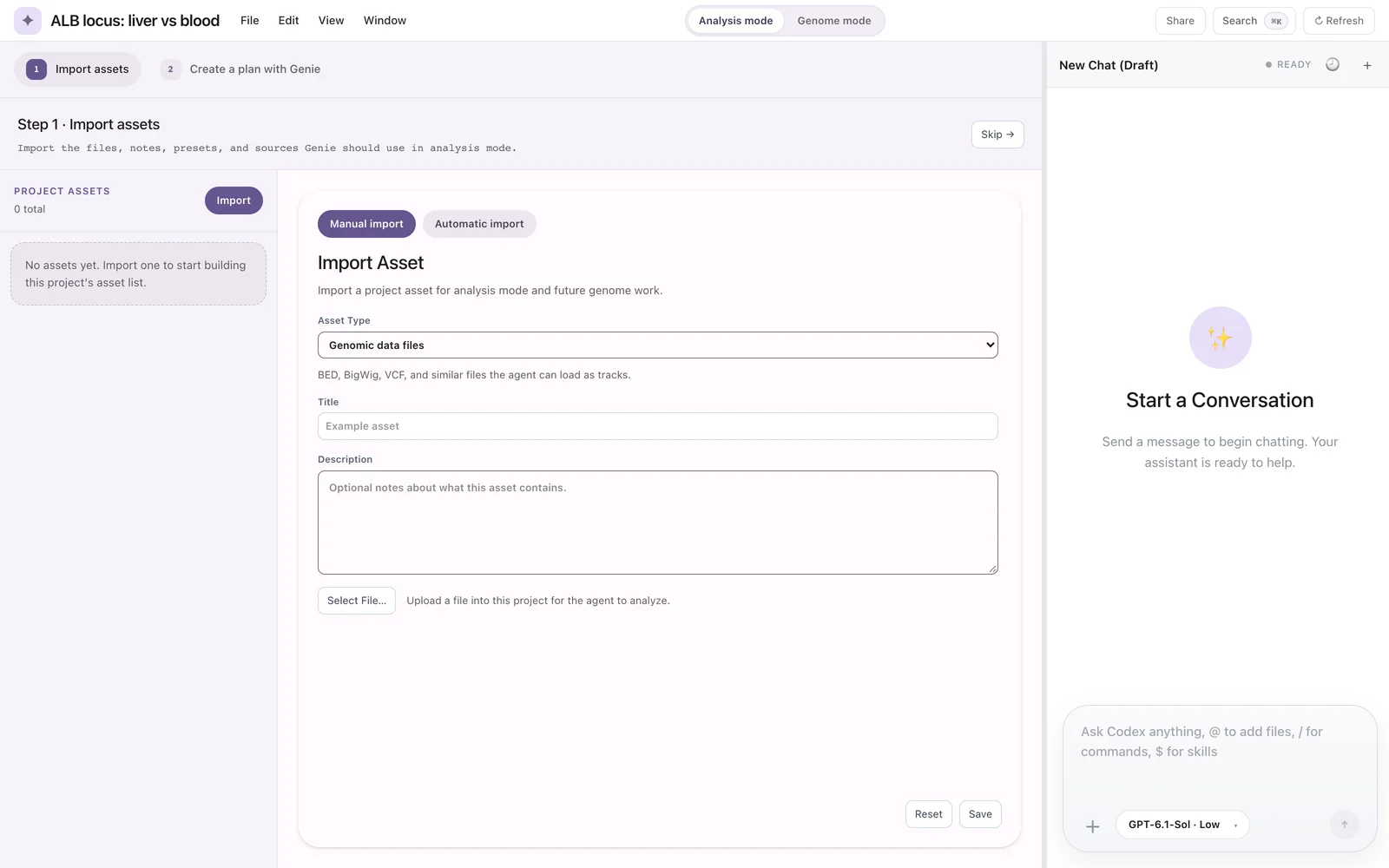Open the Asset Type dropdown
Image resolution: width=1389 pixels, height=868 pixels.
(657, 345)
